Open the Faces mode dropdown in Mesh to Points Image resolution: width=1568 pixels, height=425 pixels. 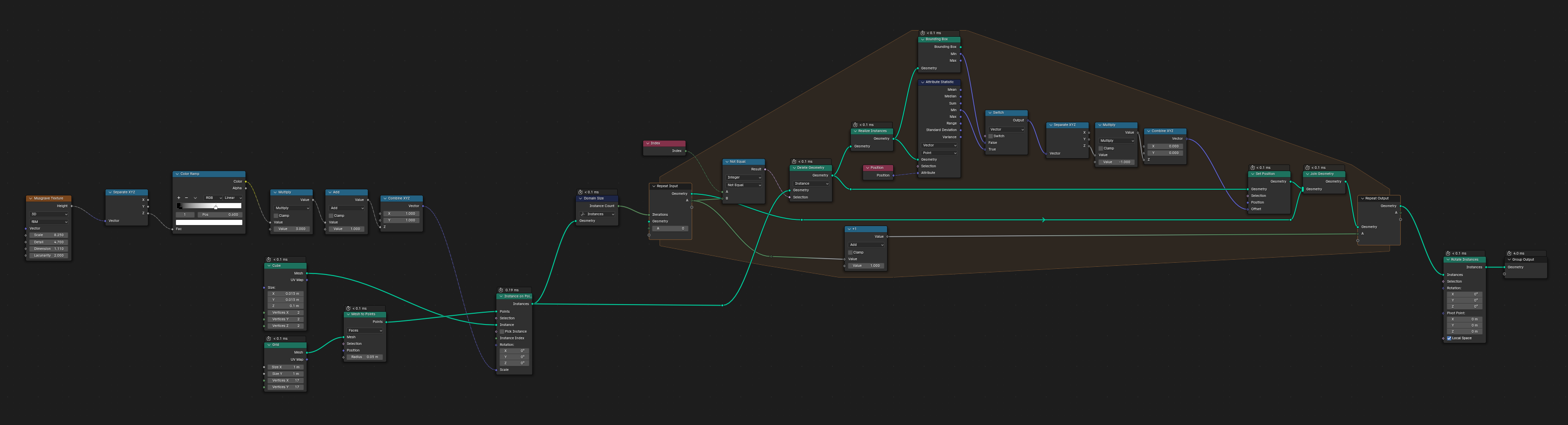(365, 330)
